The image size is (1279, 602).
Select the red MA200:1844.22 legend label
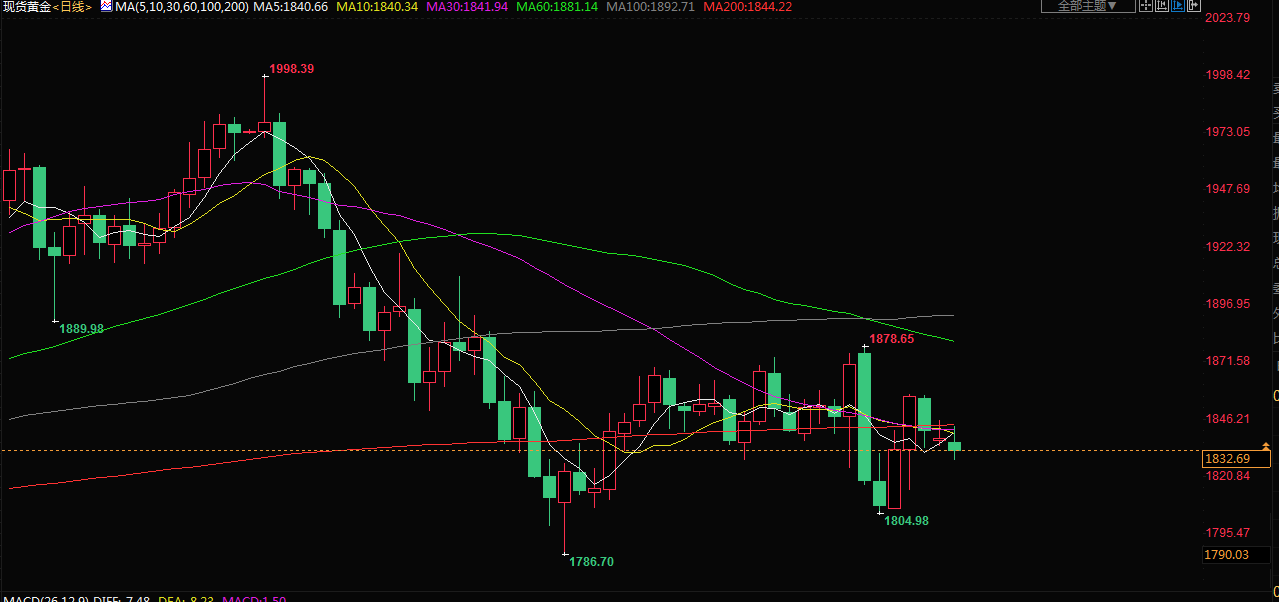click(x=748, y=7)
